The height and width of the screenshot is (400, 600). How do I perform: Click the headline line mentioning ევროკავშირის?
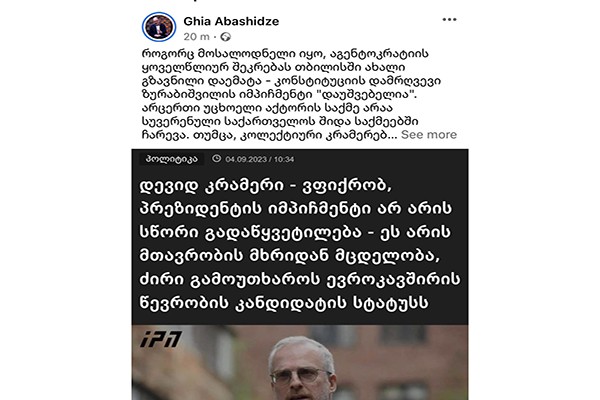[300, 279]
